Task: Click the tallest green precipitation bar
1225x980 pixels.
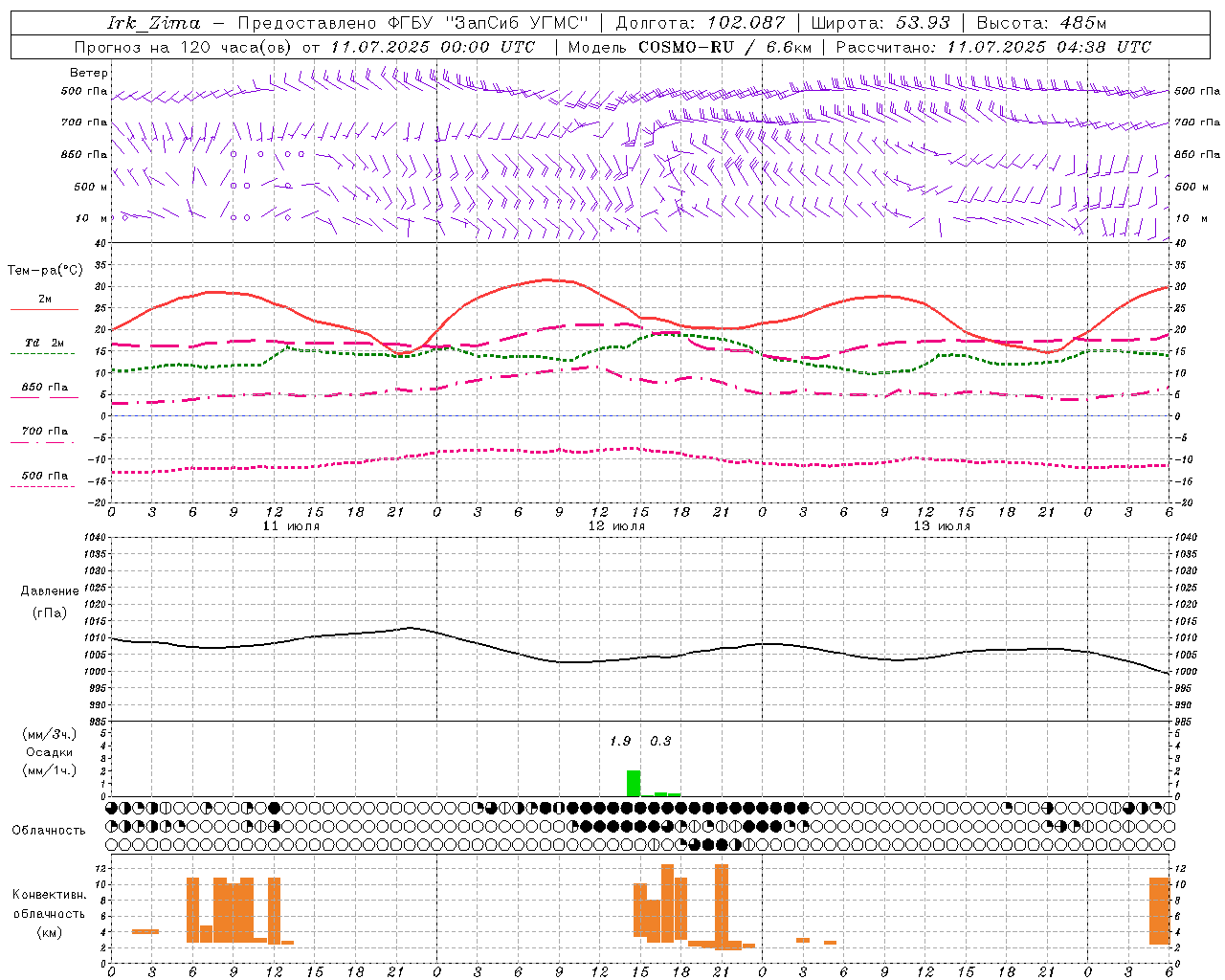Action: (x=634, y=783)
